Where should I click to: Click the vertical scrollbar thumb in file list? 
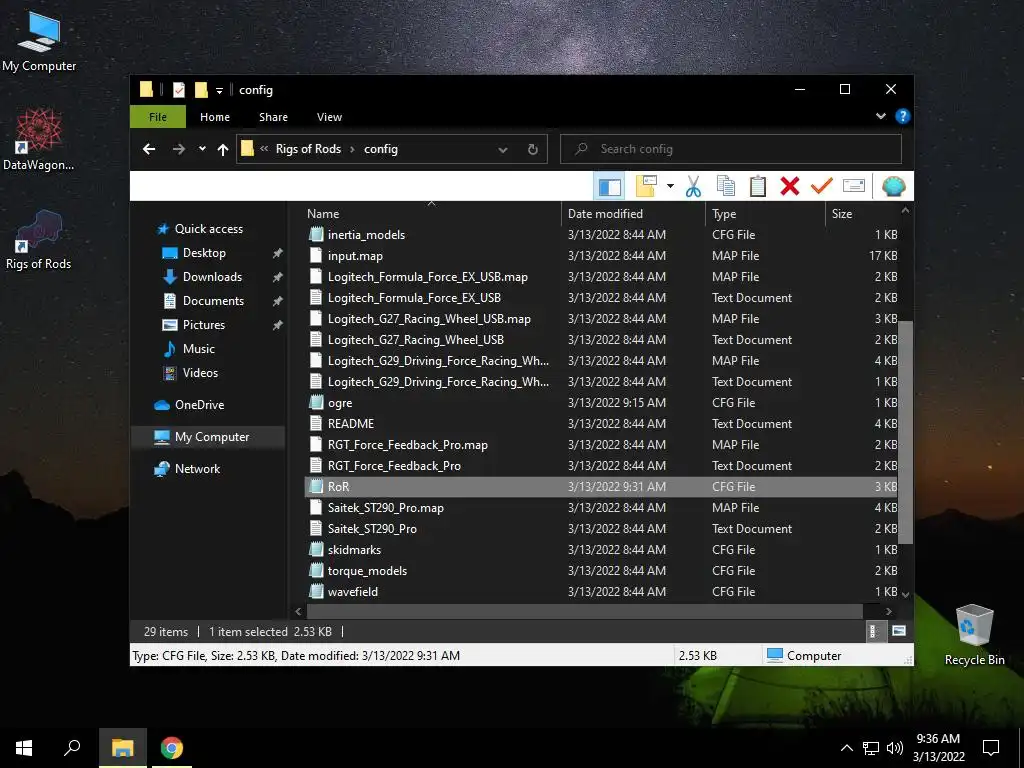click(905, 432)
